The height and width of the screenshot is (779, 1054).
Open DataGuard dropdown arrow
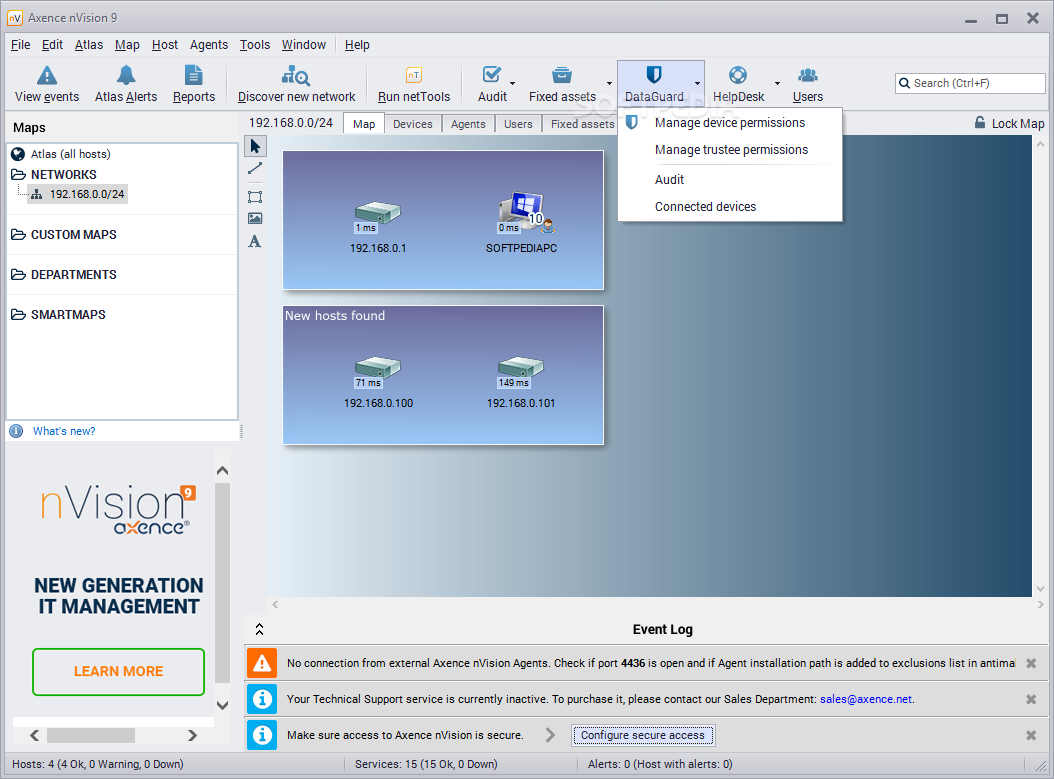point(697,84)
